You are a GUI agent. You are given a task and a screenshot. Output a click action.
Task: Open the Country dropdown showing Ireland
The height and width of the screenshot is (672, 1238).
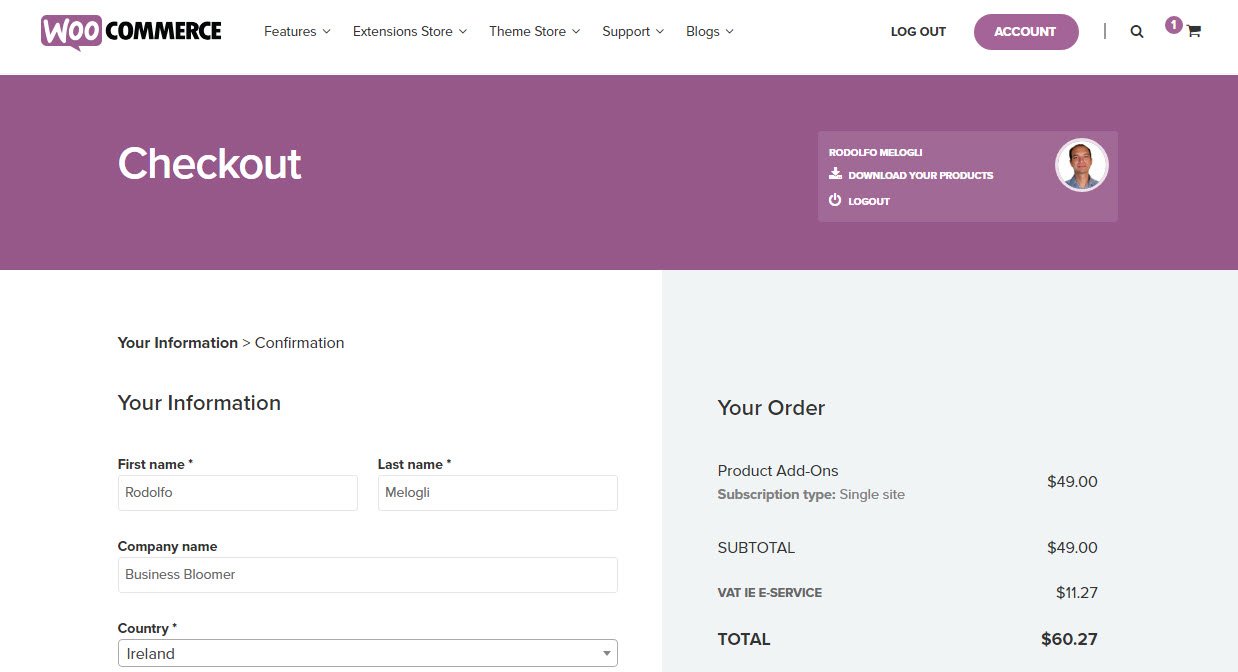pyautogui.click(x=368, y=653)
